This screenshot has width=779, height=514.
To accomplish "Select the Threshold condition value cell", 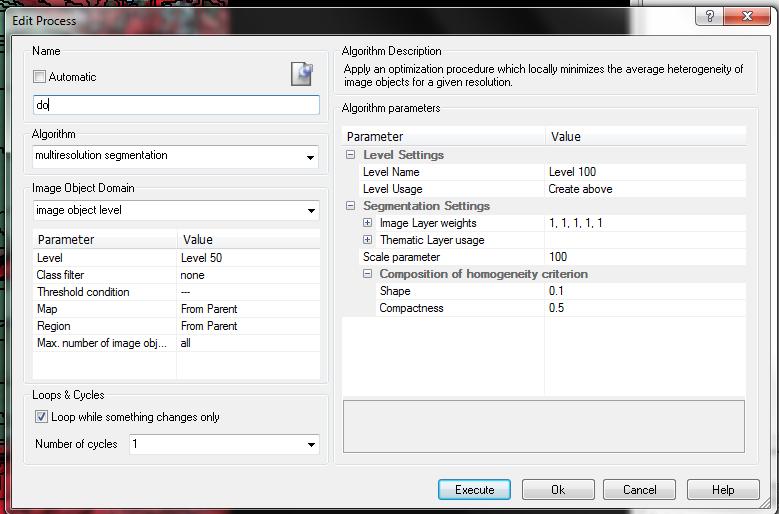I will pos(248,292).
